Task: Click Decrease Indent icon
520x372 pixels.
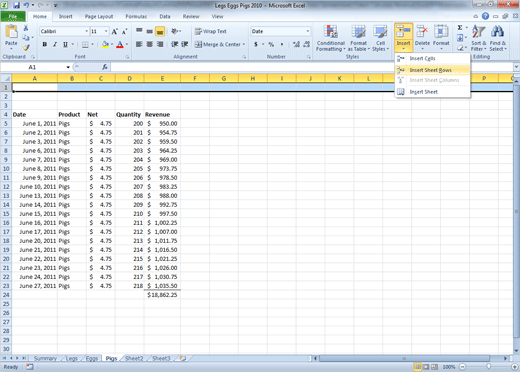Action: [x=174, y=44]
